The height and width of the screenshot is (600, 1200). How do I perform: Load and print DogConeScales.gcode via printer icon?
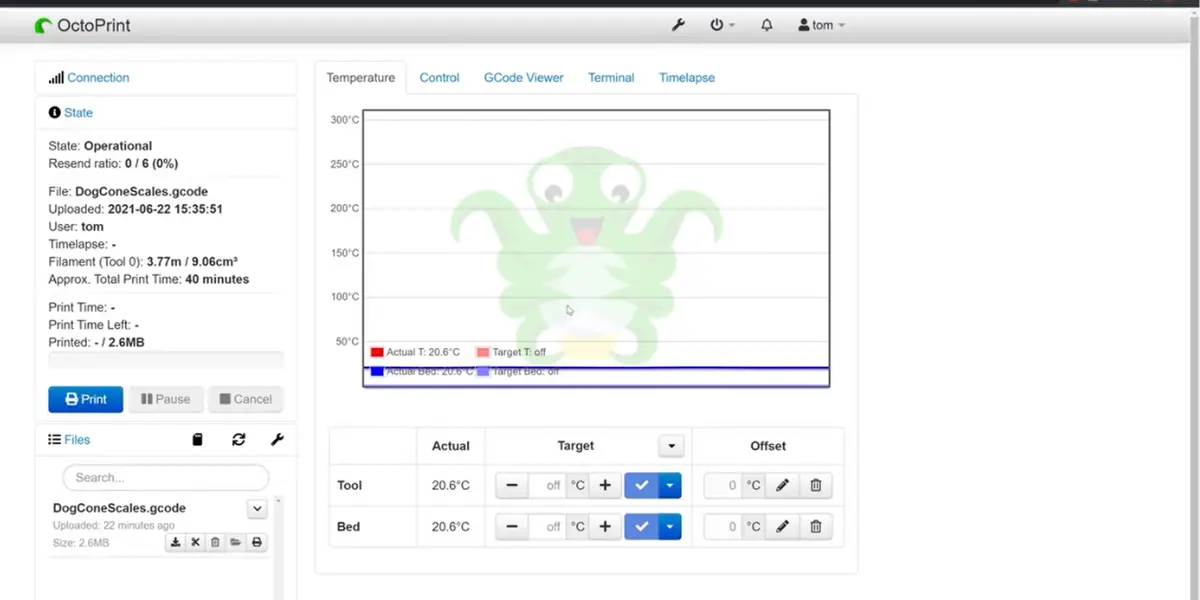point(257,543)
